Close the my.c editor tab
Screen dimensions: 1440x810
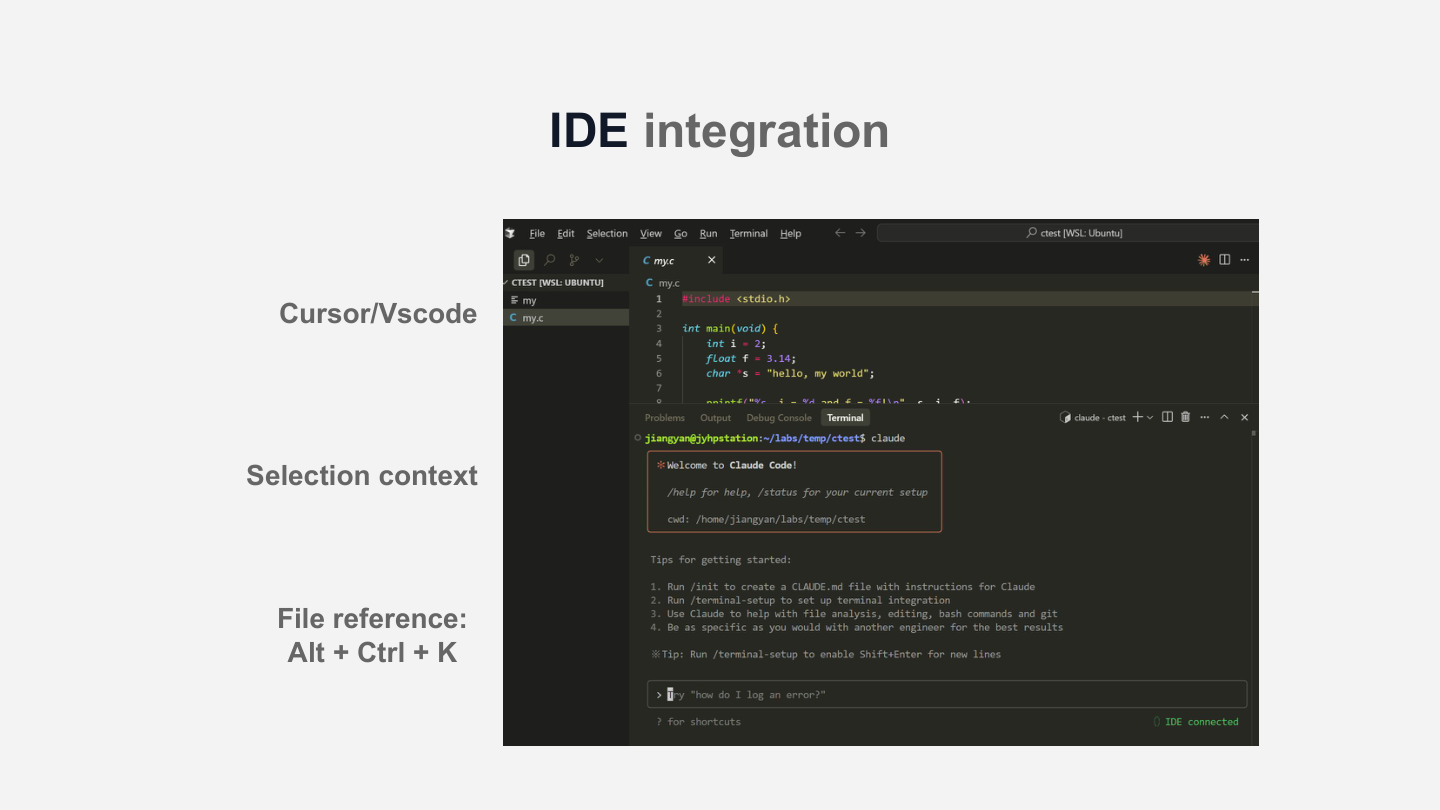(x=712, y=260)
